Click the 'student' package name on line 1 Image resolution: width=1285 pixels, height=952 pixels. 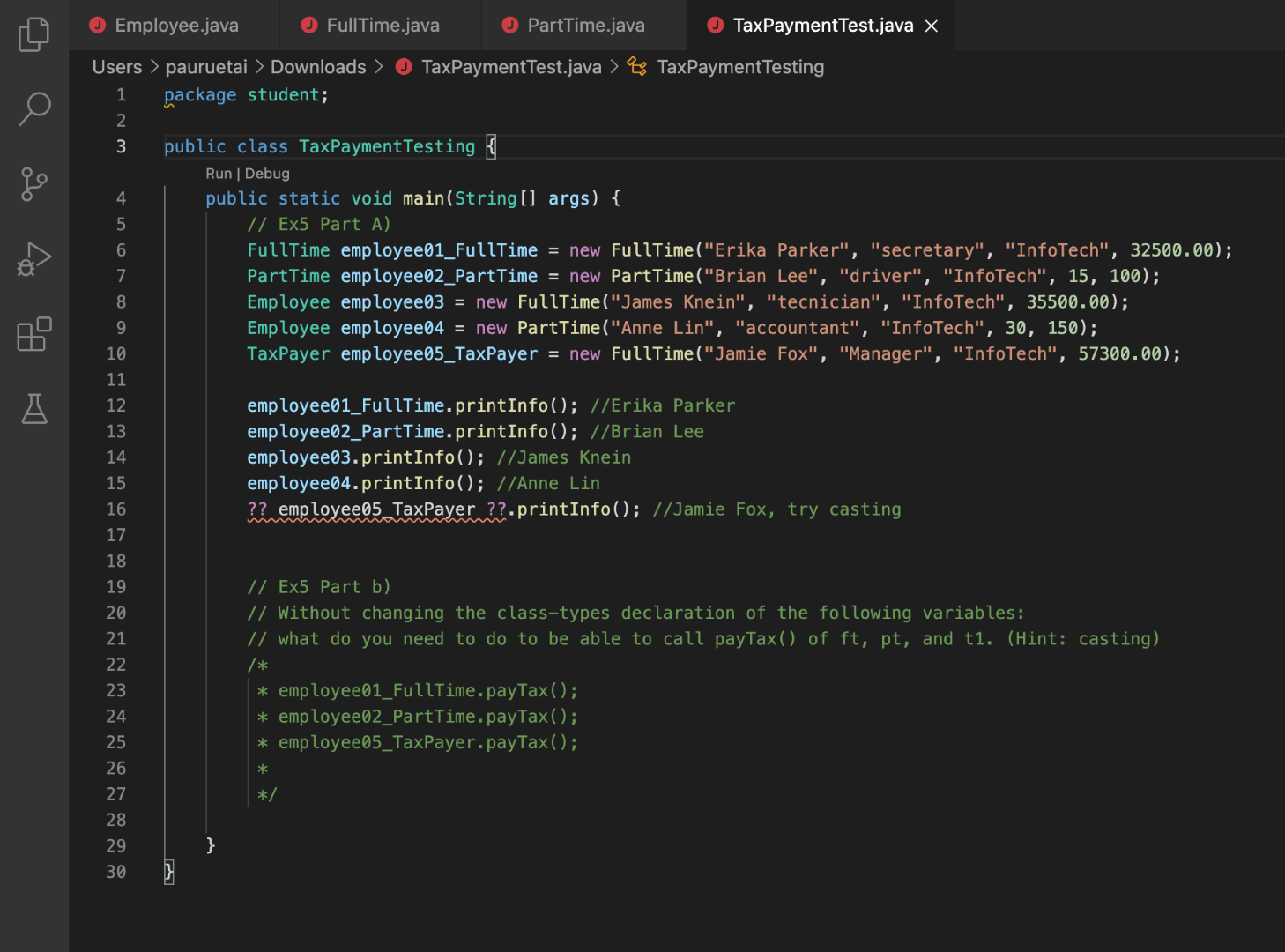click(283, 95)
